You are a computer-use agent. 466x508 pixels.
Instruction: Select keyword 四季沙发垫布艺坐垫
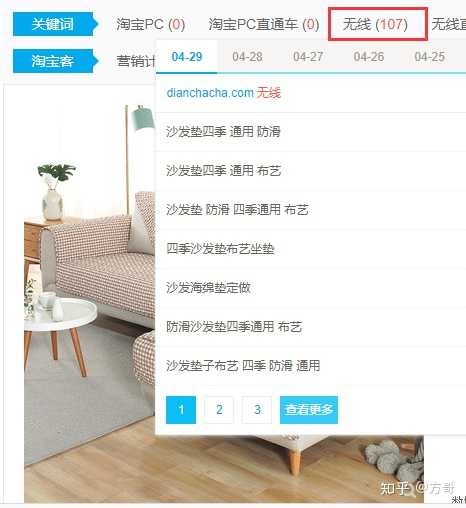pos(220,249)
